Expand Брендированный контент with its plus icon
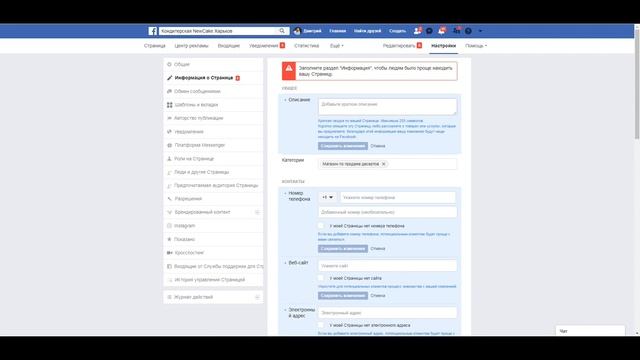Image resolution: width=640 pixels, height=360 pixels. pos(257,212)
